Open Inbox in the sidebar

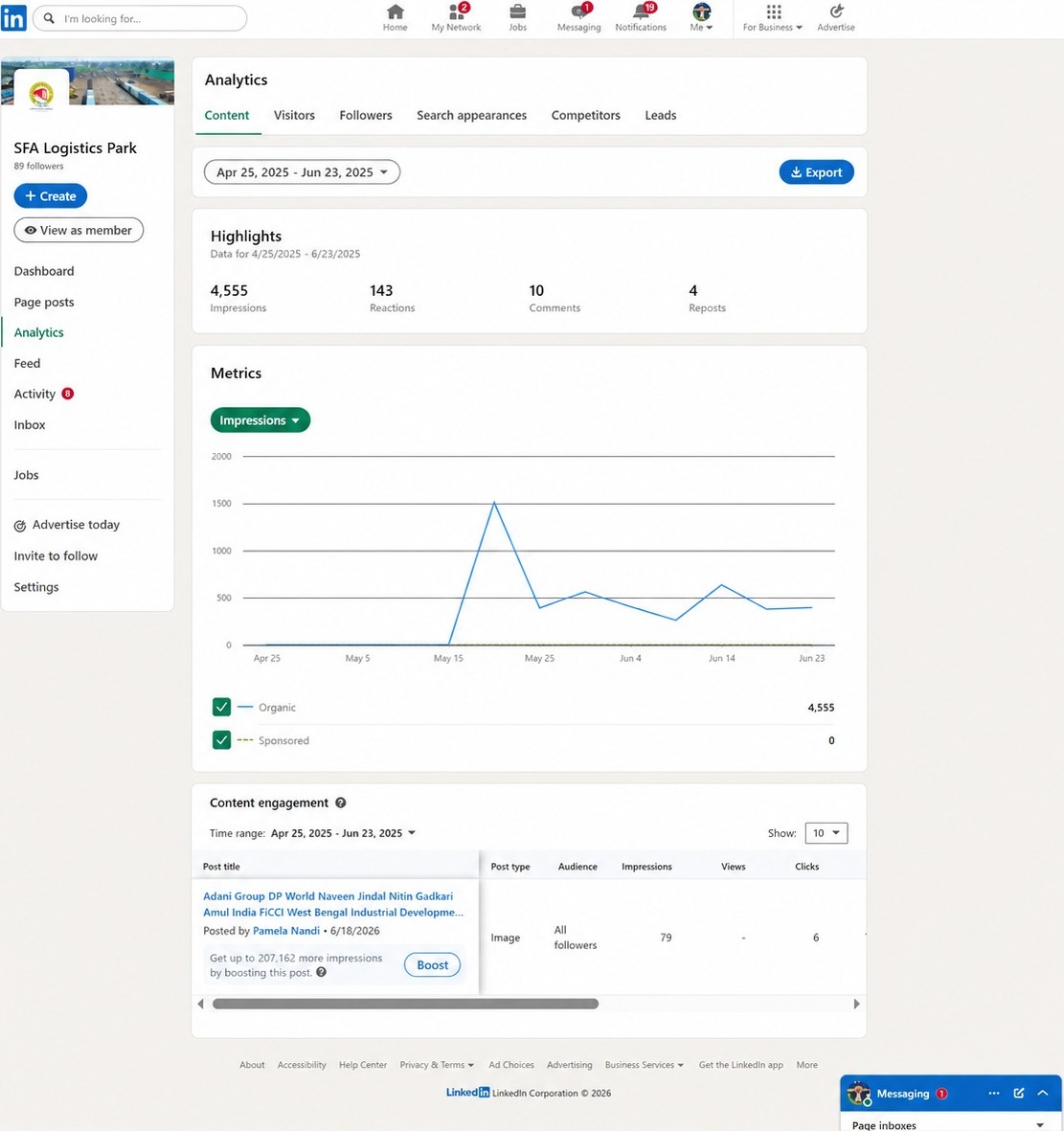pos(30,425)
